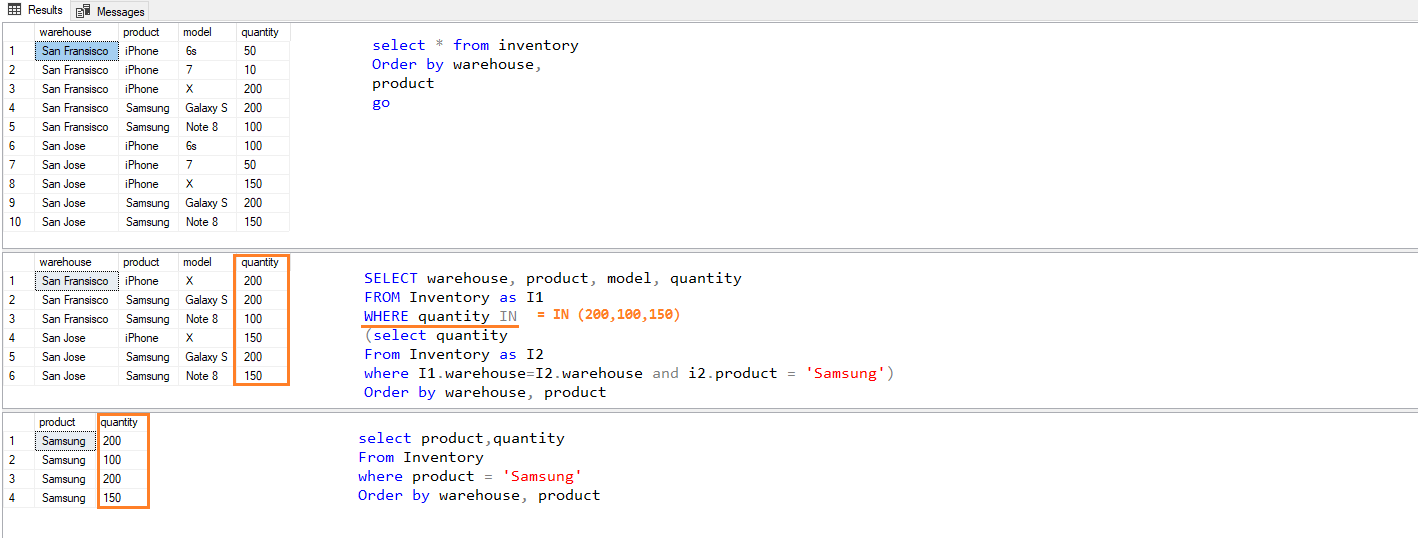Open the Messages tab
Image resolution: width=1418 pixels, height=538 pixels.
pos(111,11)
